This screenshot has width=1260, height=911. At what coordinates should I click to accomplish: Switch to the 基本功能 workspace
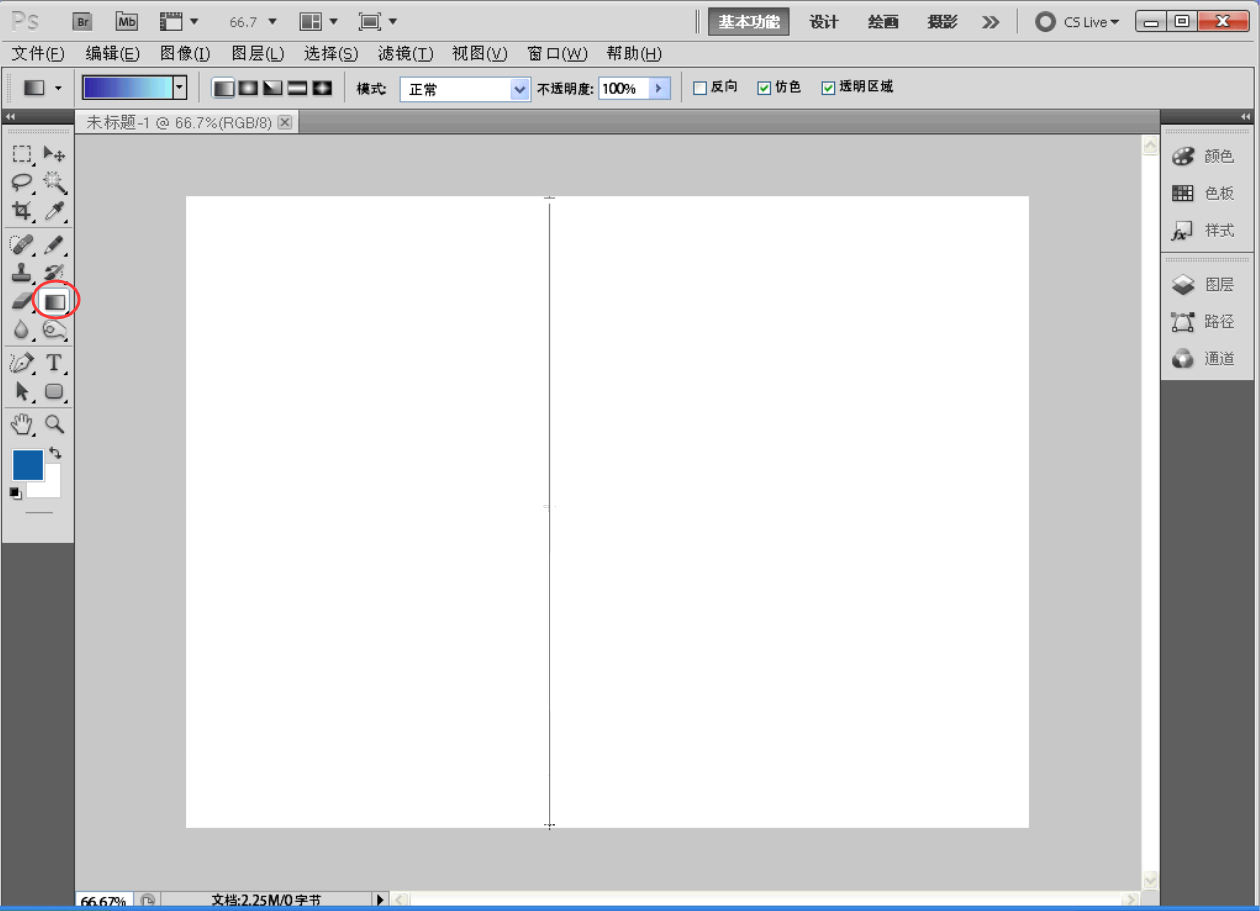[x=748, y=22]
